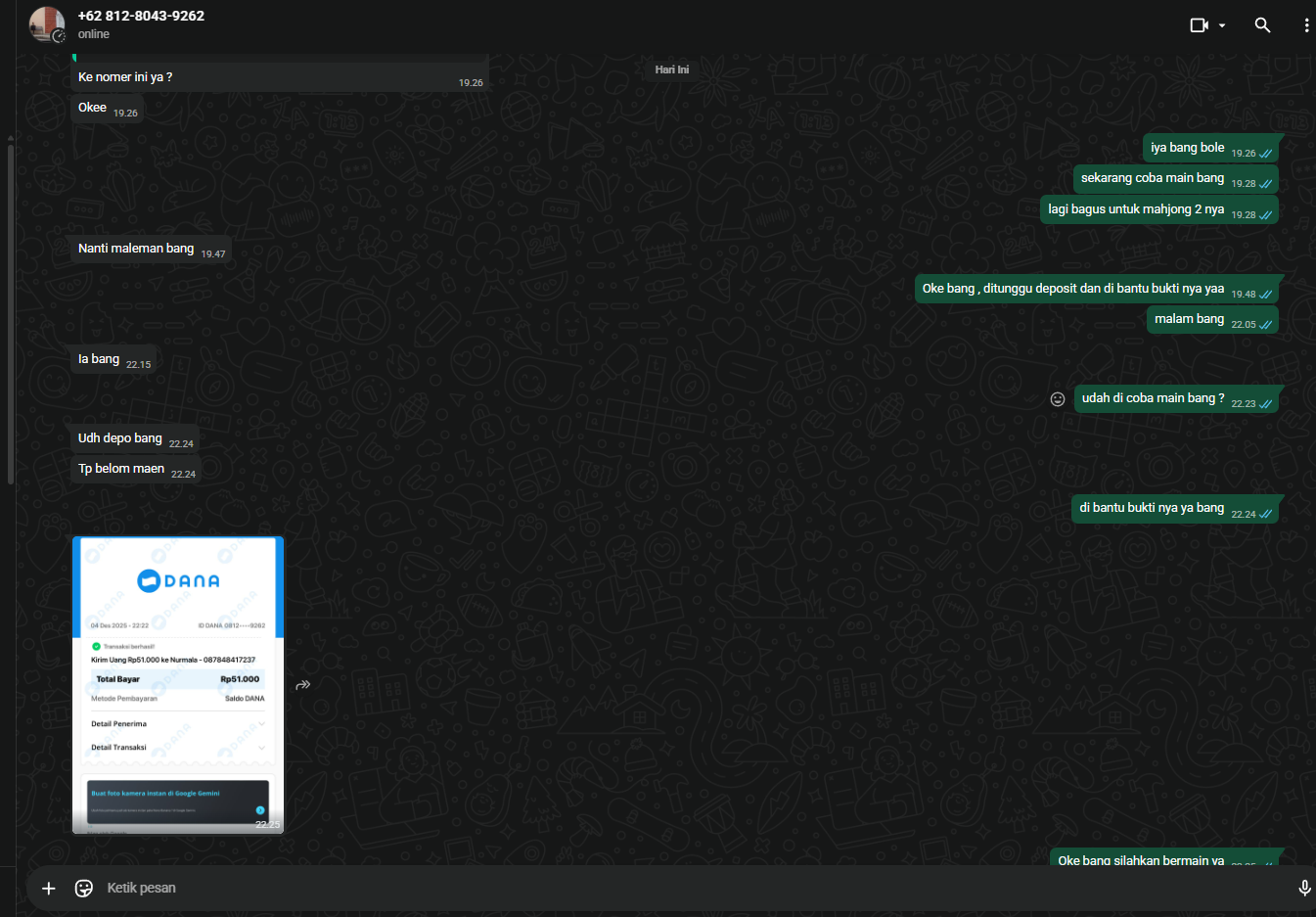This screenshot has width=1316, height=917.
Task: Start a video call with the contact
Action: click(1199, 25)
